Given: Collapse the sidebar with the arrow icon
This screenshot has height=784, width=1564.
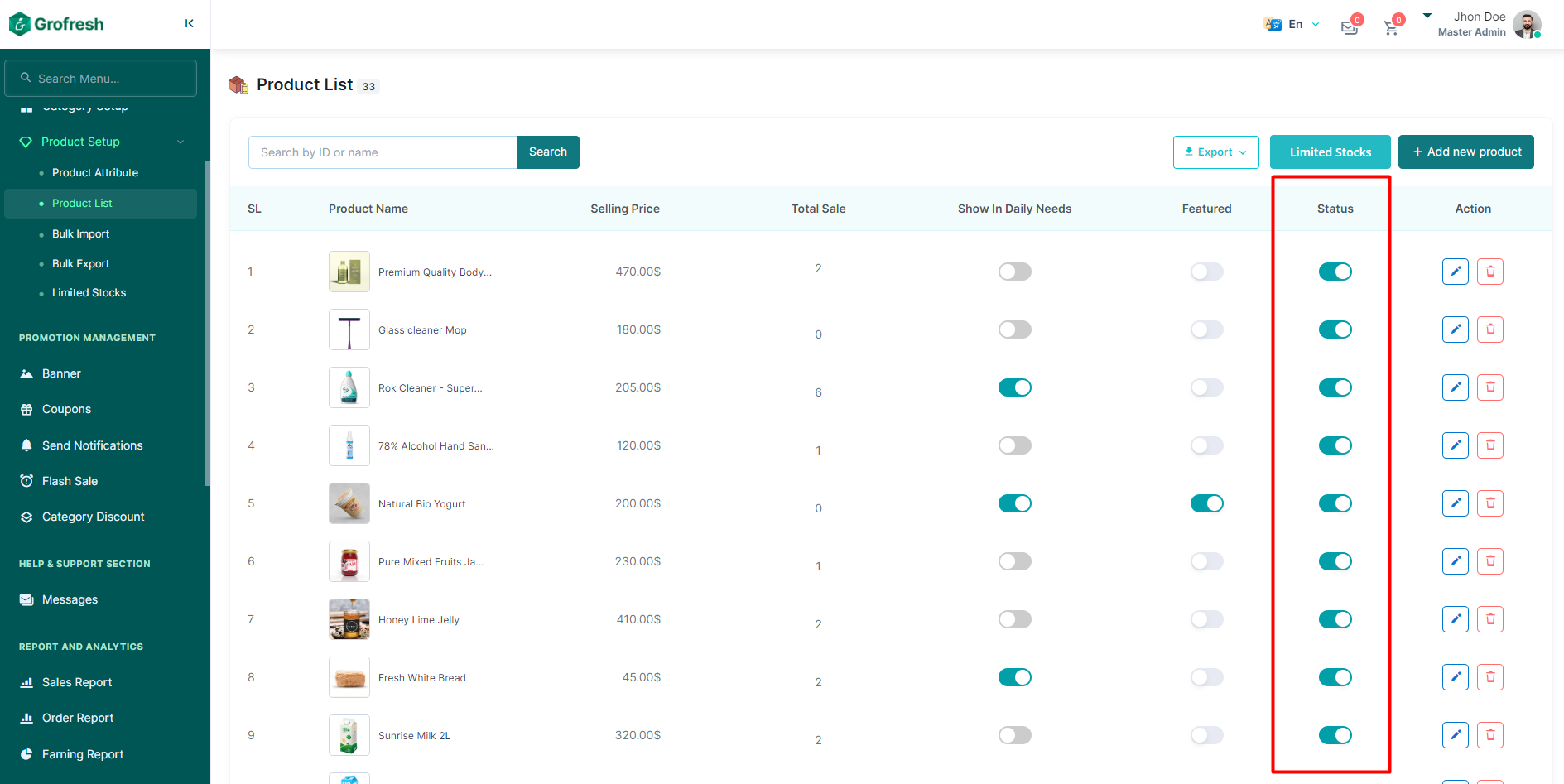Looking at the screenshot, I should click(x=190, y=23).
